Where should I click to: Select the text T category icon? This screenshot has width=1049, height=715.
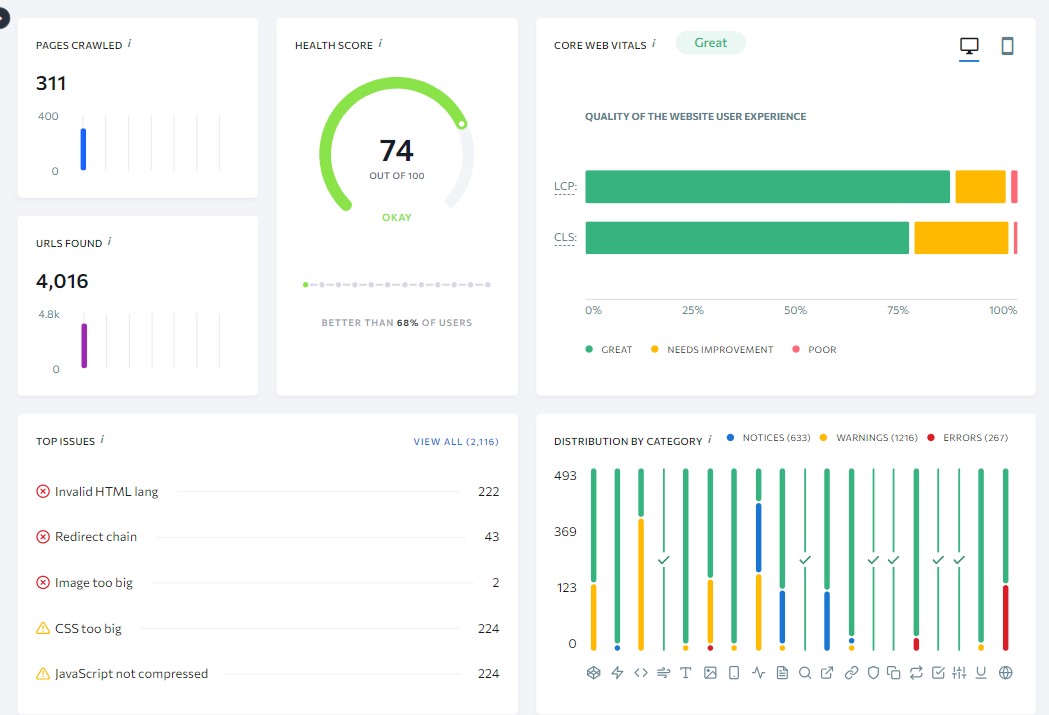click(x=686, y=673)
